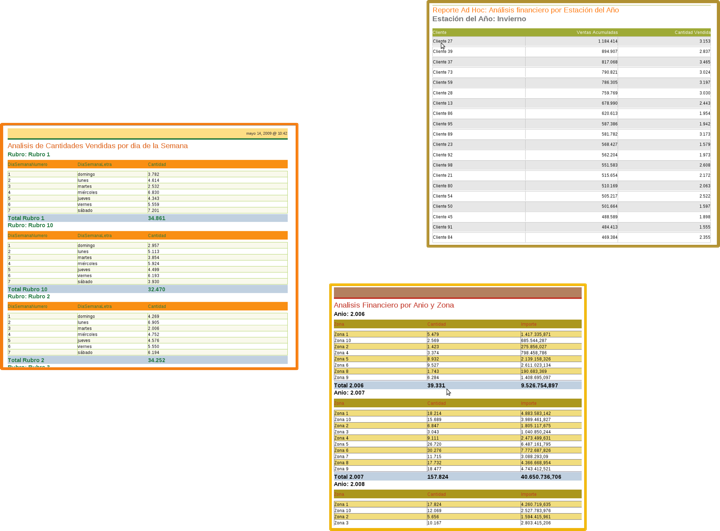
Task: Select the 'Cliente 27' row
Action: pos(443,41)
